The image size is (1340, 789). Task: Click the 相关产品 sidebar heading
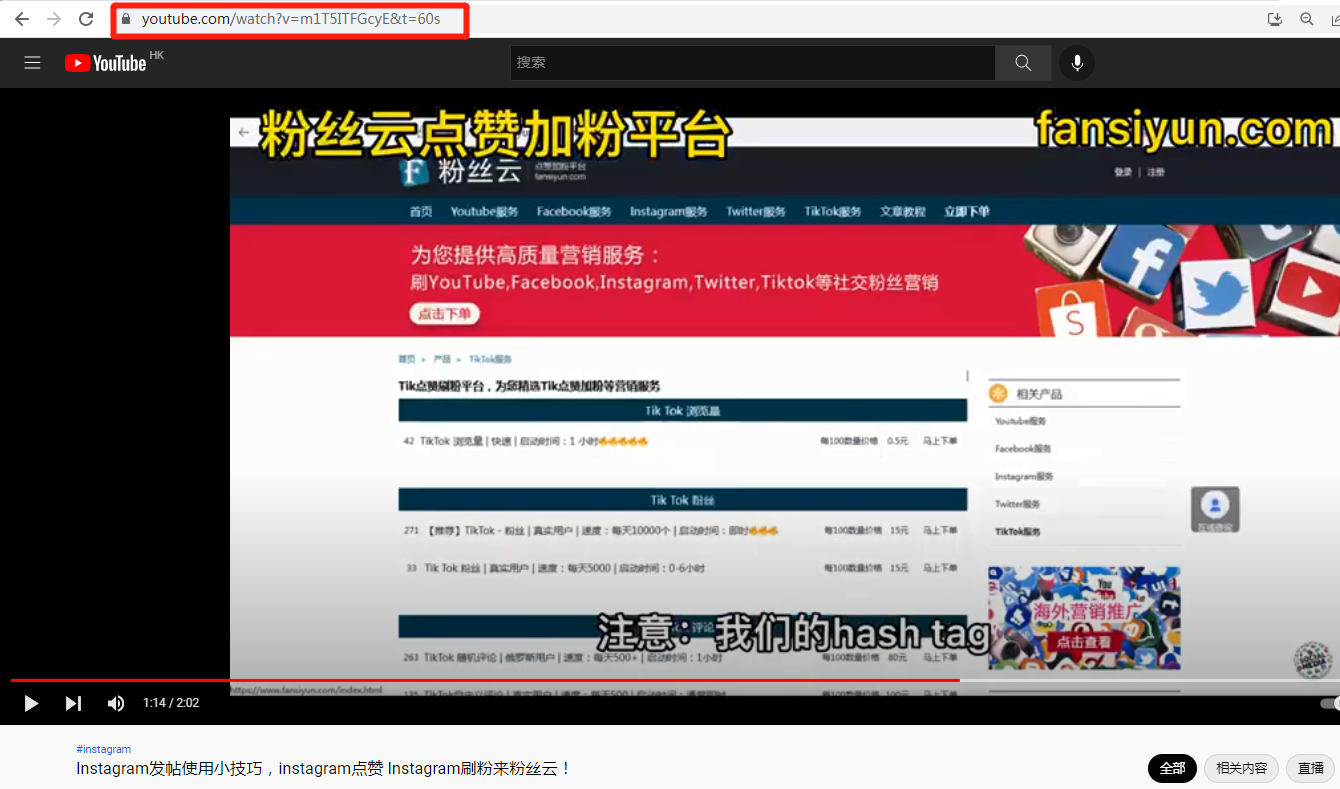pos(1039,394)
